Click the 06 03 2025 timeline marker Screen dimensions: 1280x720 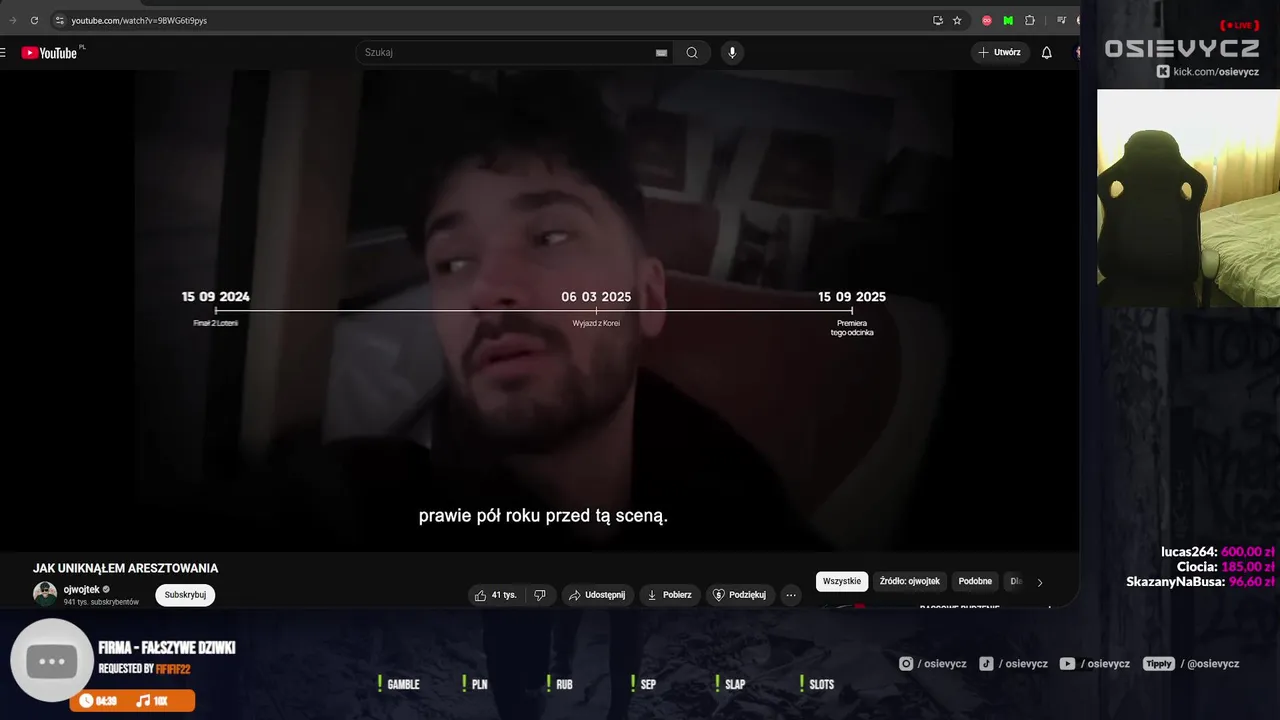tap(596, 297)
